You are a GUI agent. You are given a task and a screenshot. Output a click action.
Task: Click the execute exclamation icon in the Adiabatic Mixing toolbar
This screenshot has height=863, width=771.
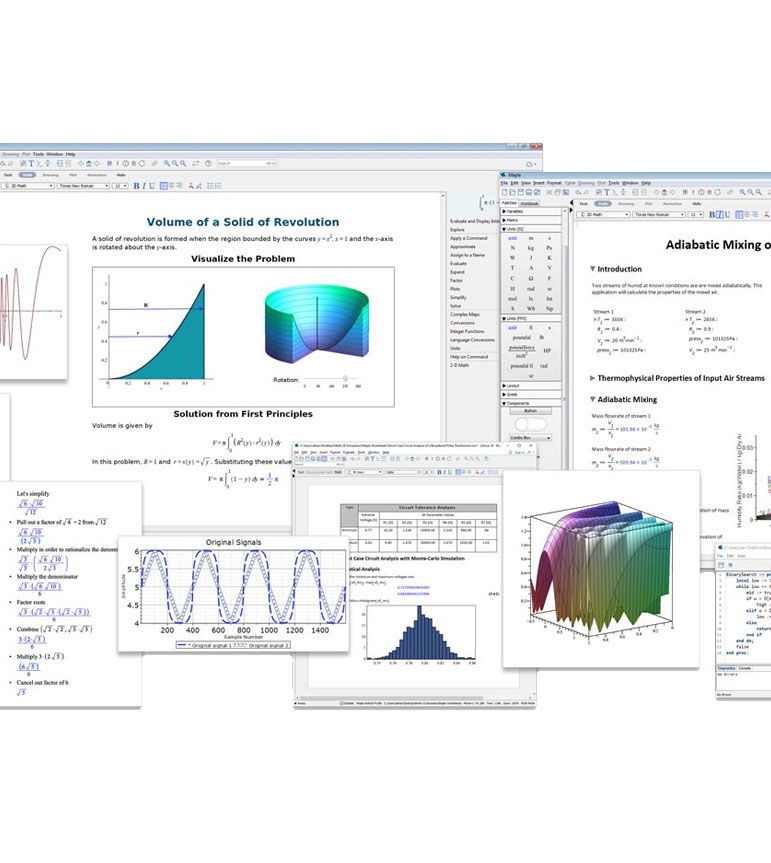pyautogui.click(x=693, y=192)
